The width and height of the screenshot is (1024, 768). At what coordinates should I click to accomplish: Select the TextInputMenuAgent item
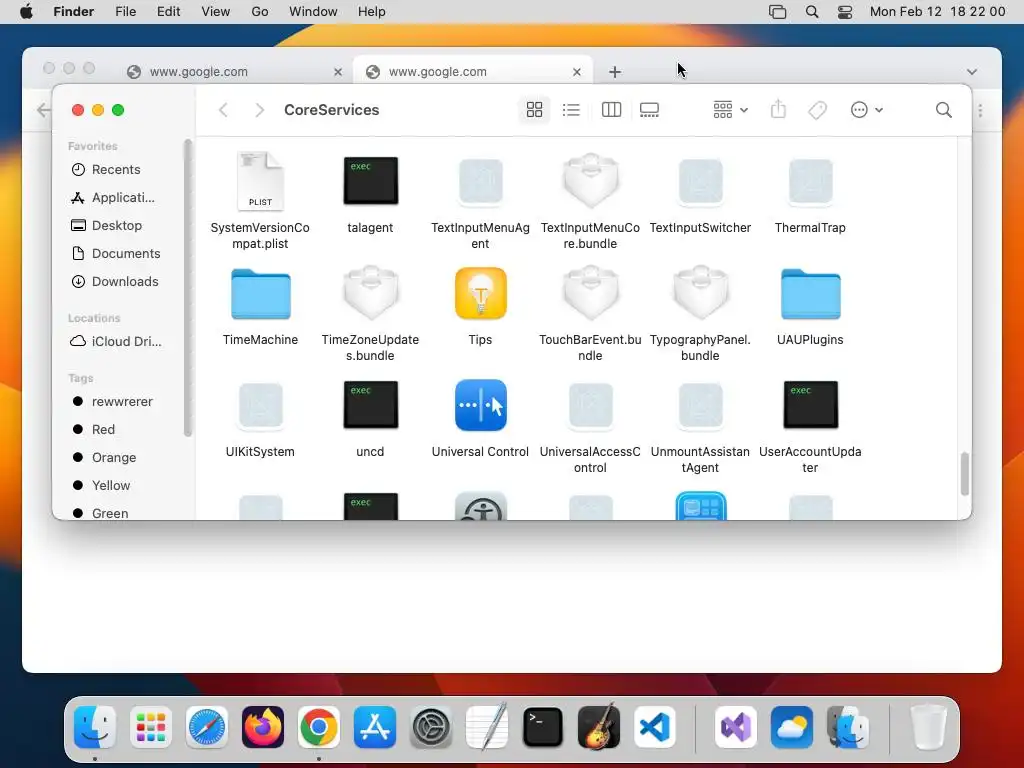pos(480,181)
